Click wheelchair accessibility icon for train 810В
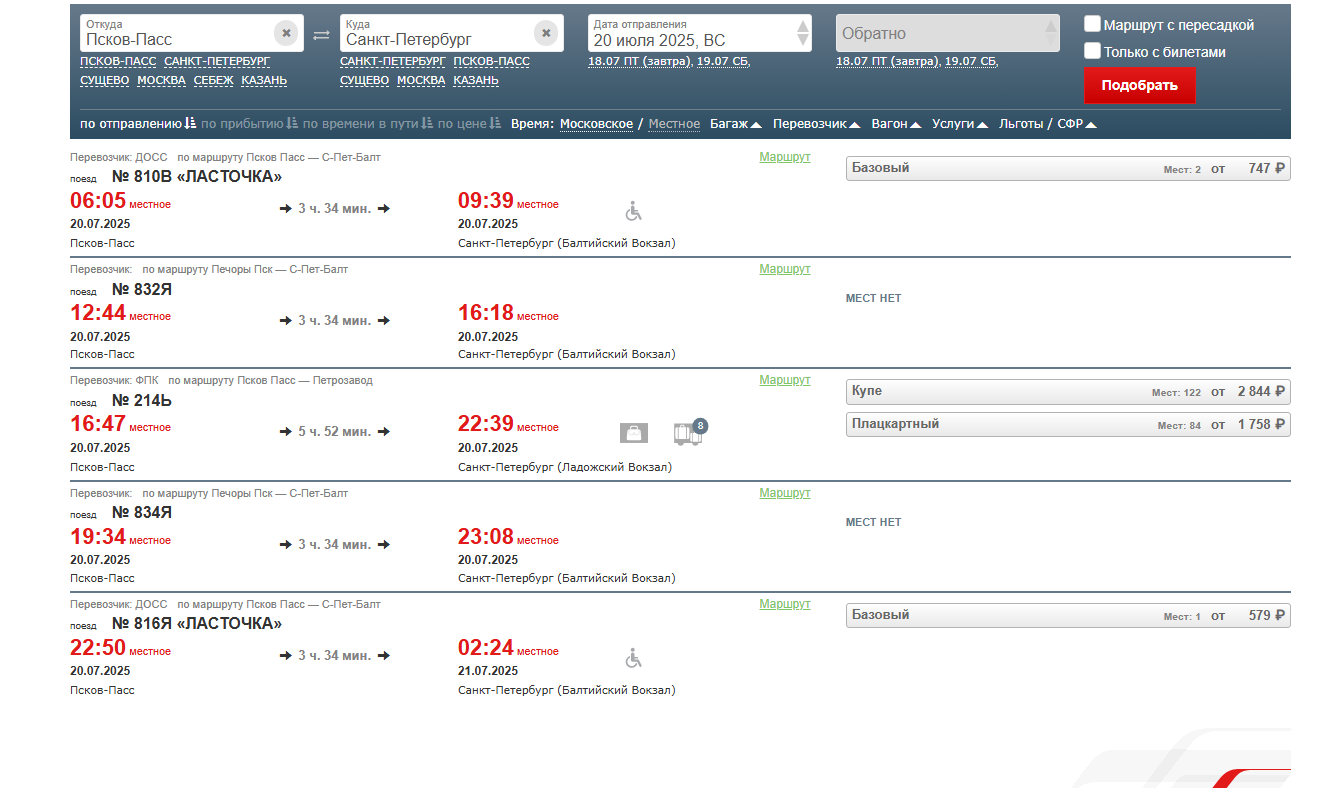 tap(633, 211)
